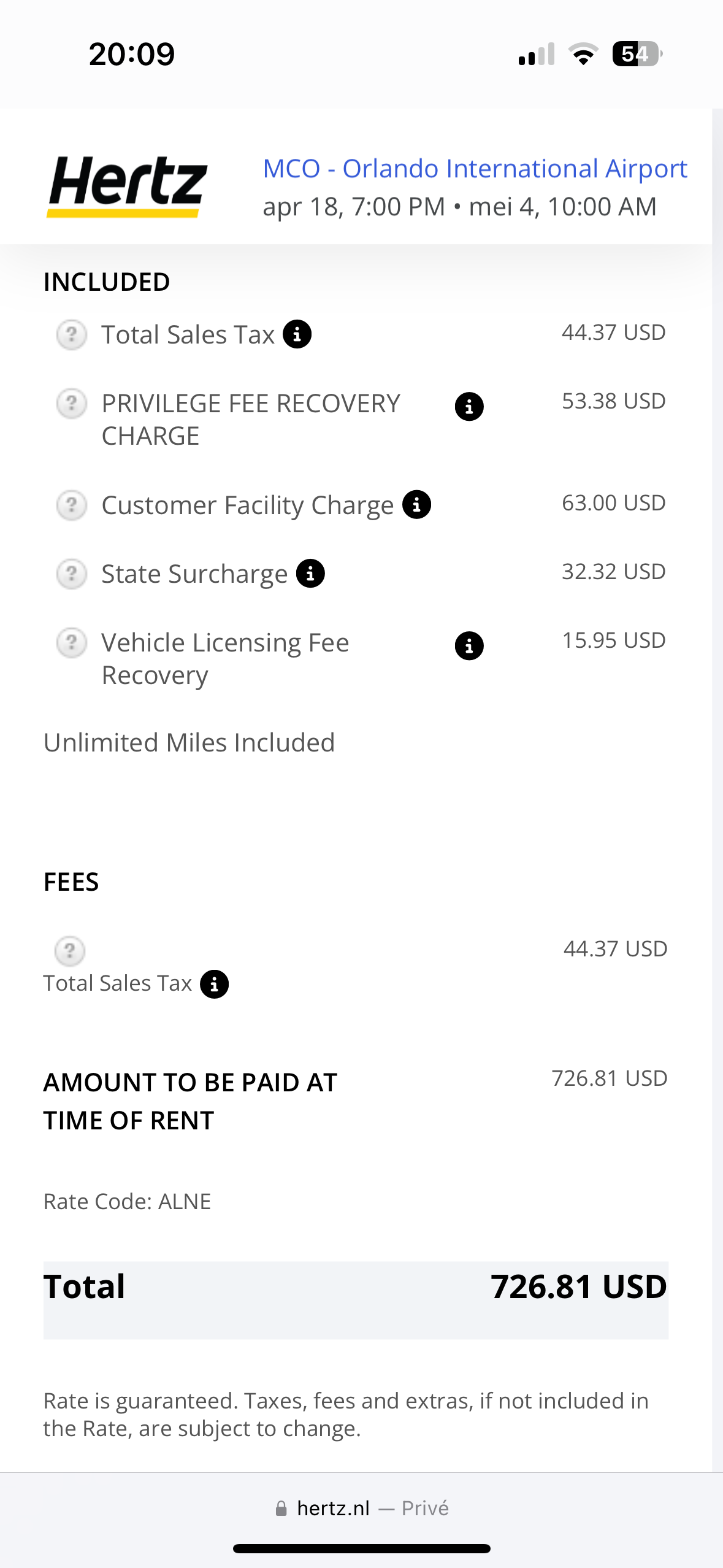Tap question mark by Vehicle Licensing Fee

point(72,643)
